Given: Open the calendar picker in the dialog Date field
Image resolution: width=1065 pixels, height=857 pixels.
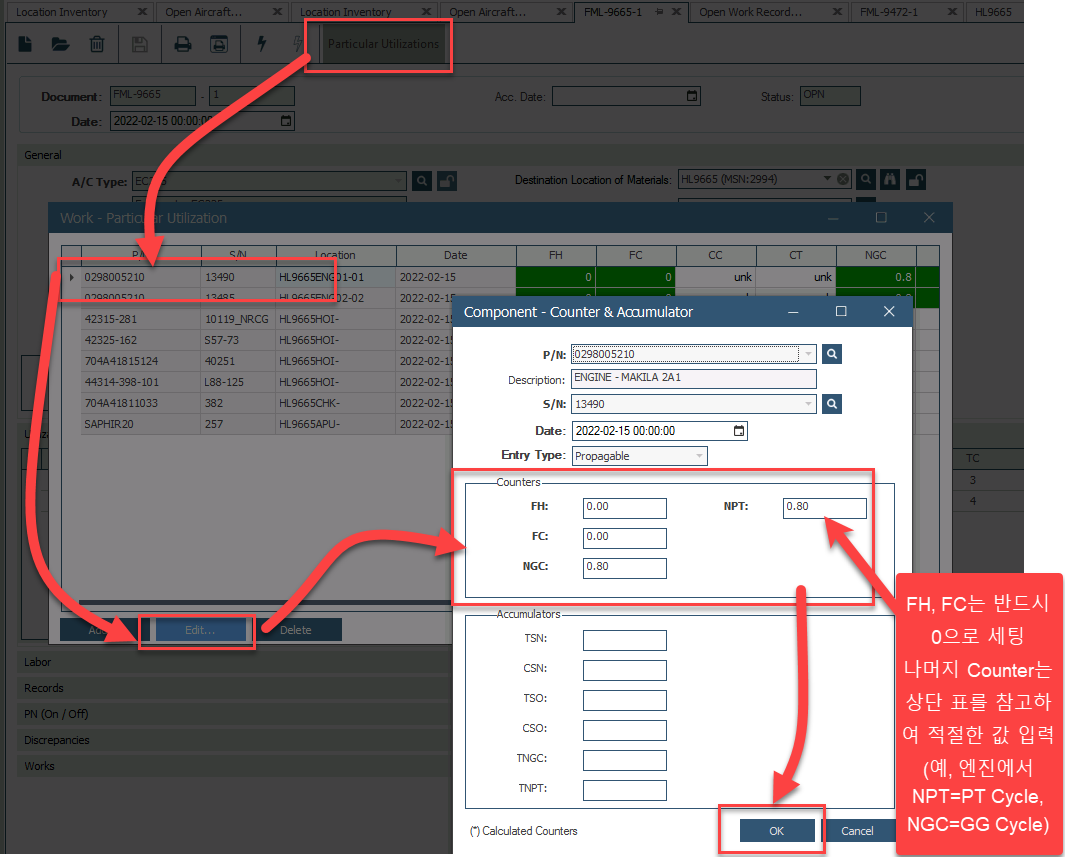Looking at the screenshot, I should [739, 431].
